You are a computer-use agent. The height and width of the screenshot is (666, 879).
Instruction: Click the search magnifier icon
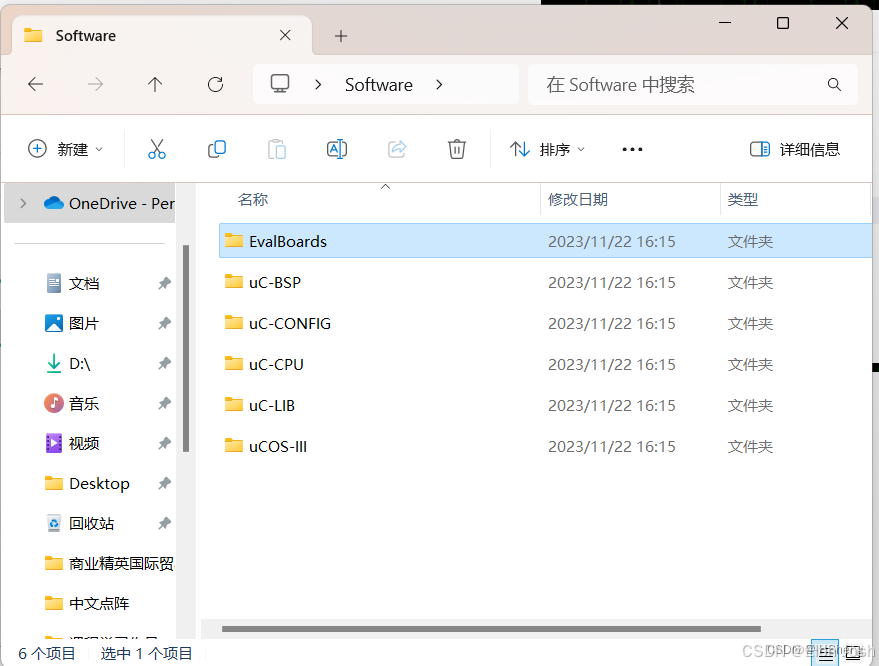(834, 85)
